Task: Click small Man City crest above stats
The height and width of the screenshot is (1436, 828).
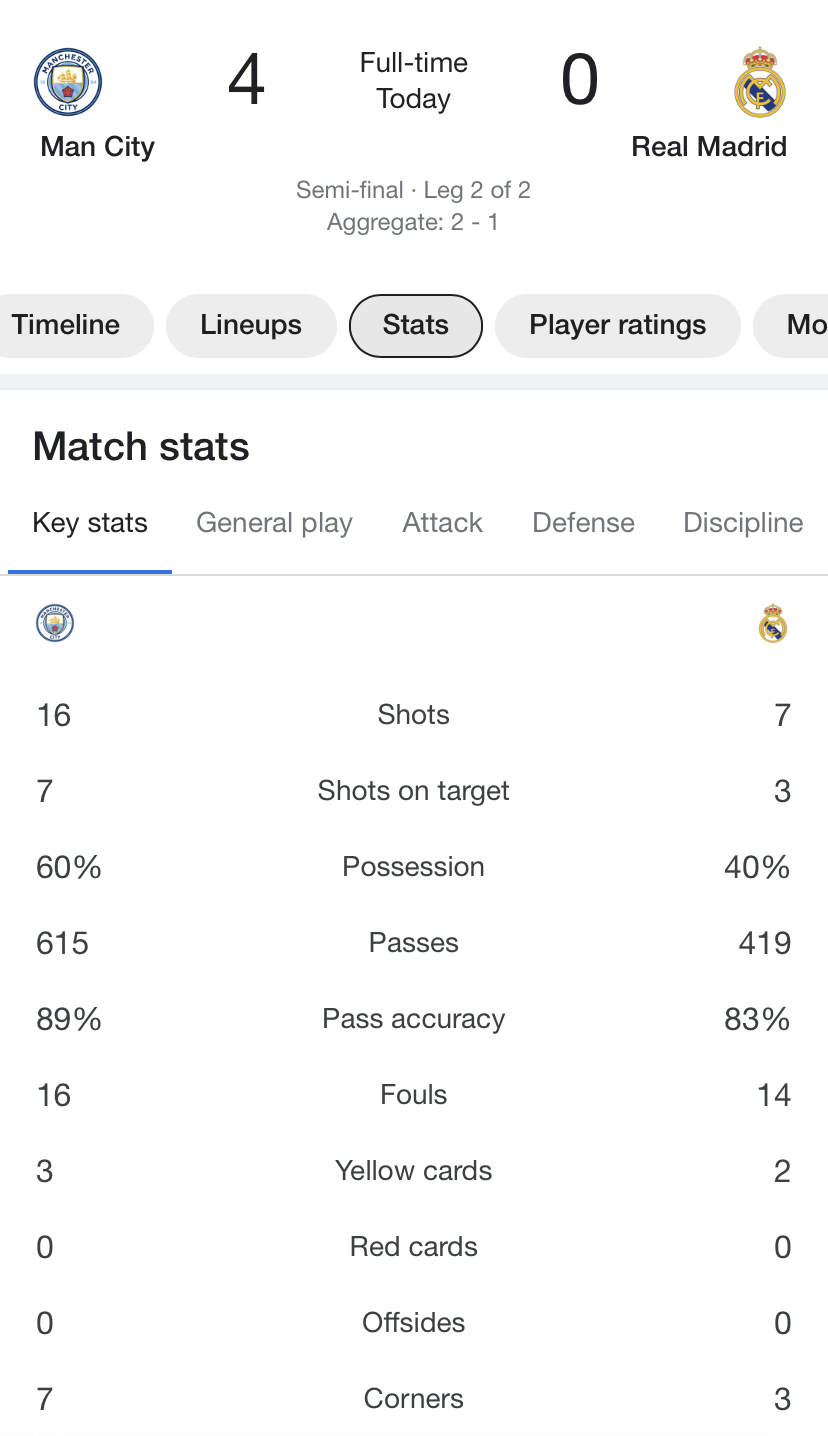Action: (x=55, y=623)
